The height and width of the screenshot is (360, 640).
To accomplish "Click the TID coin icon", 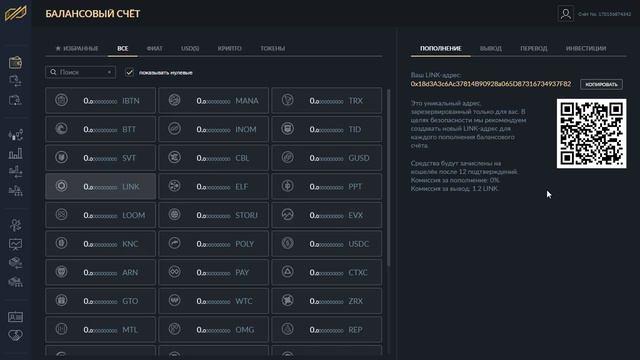I will coord(287,129).
